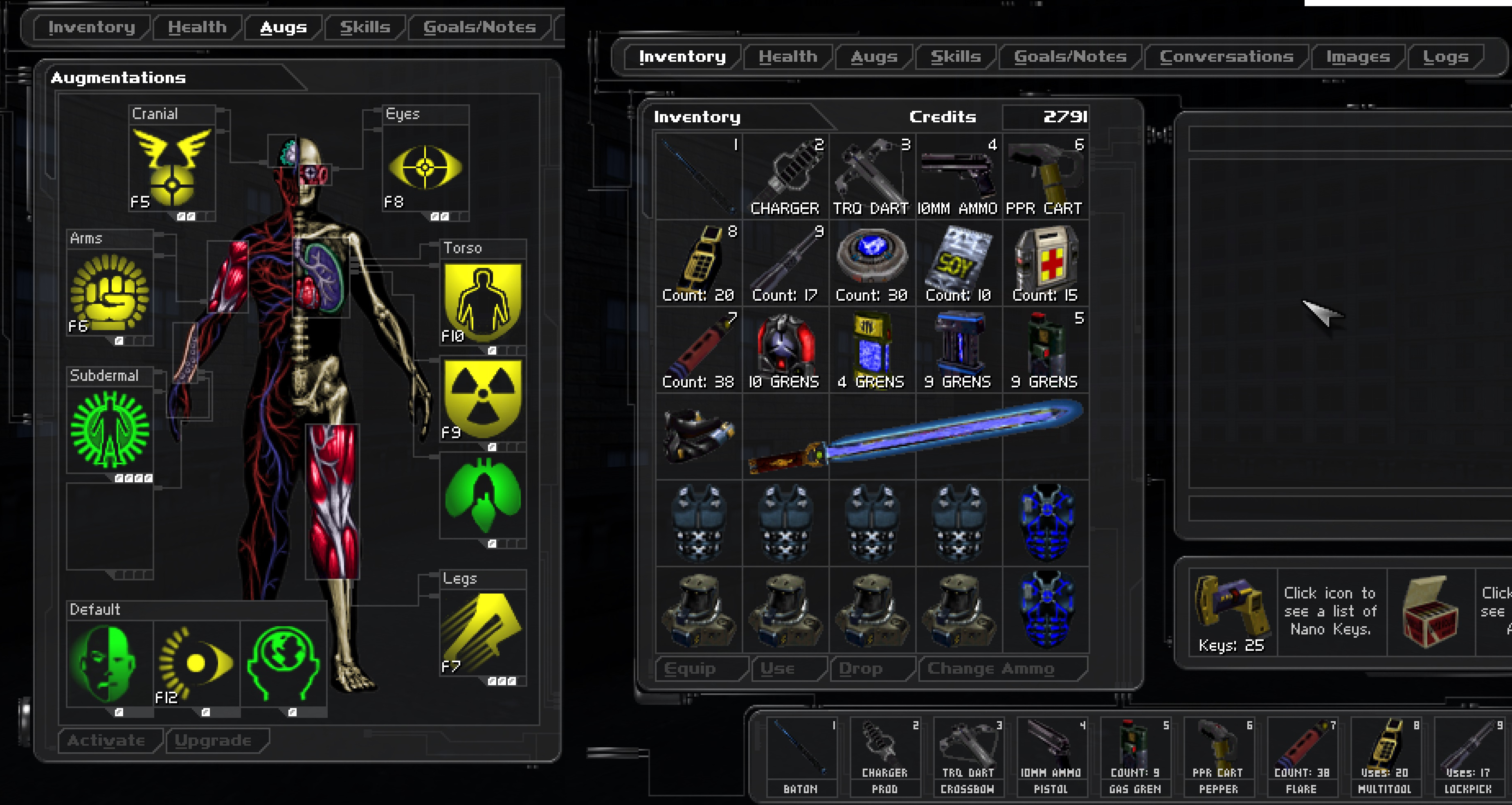
Task: Select the 4 GRENS blue grenade
Action: point(873,350)
